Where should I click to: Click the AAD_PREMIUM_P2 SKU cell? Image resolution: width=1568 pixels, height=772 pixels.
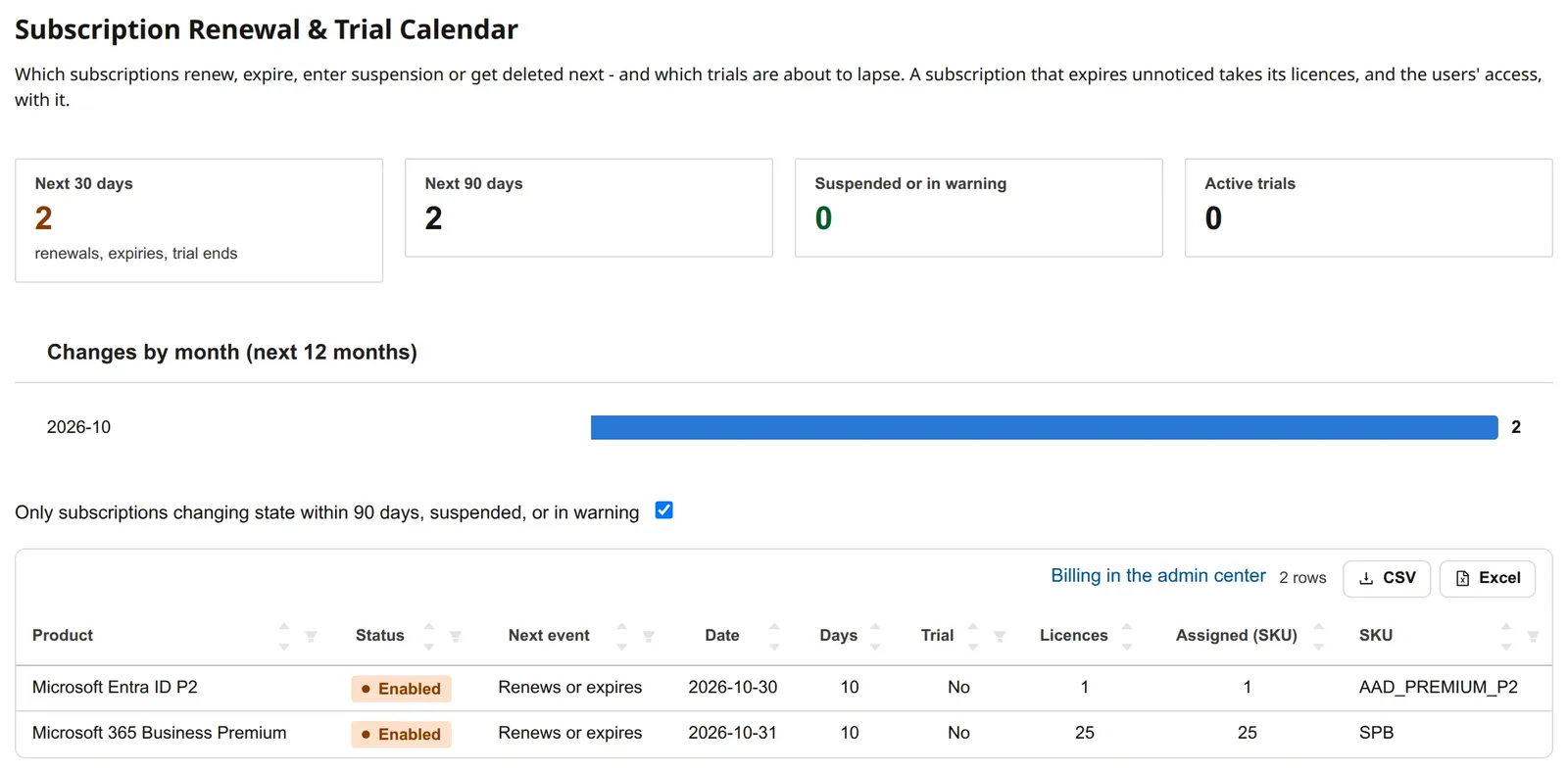tap(1439, 688)
